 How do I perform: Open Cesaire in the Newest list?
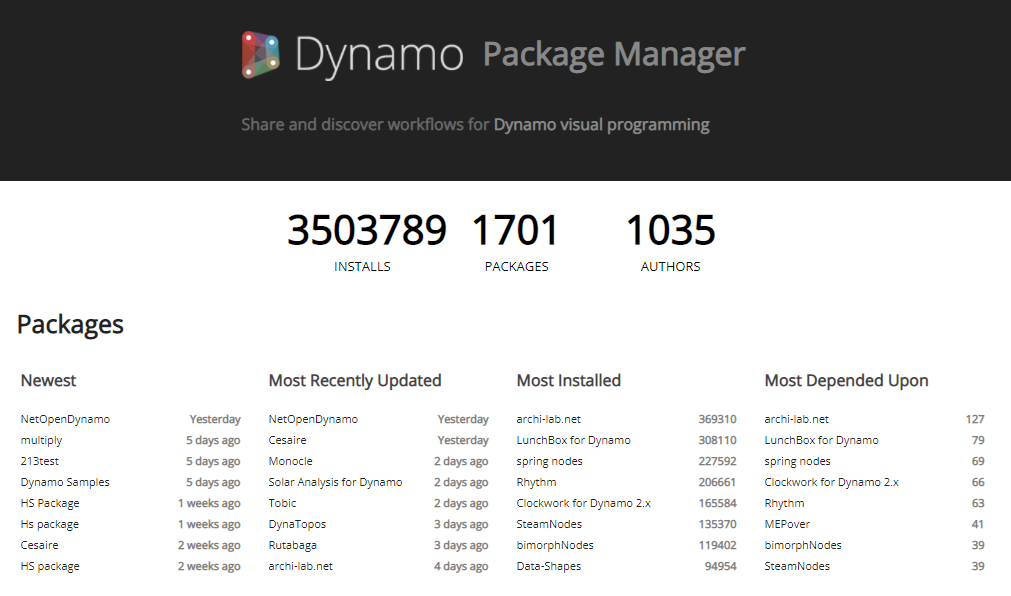[x=39, y=545]
